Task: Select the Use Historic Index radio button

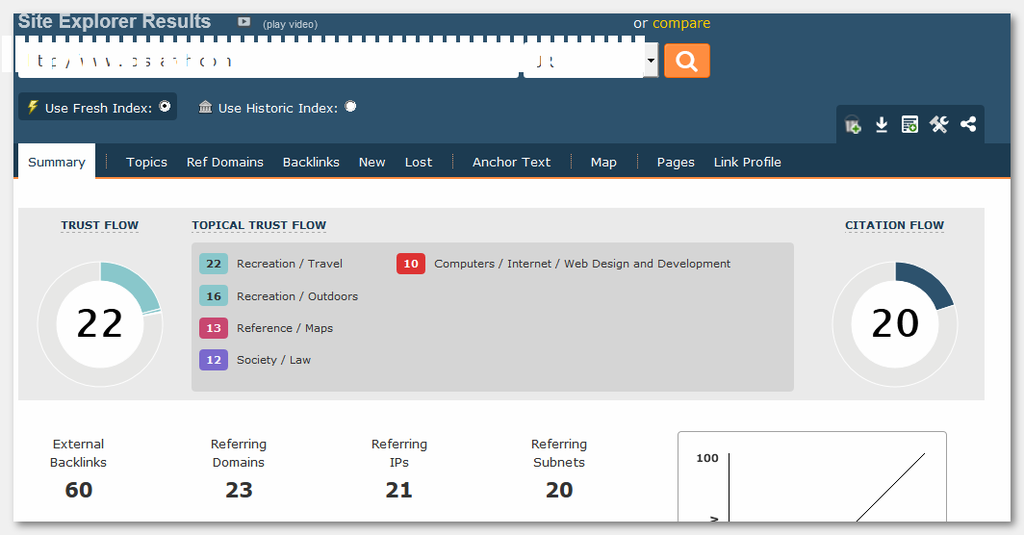Action: 350,106
